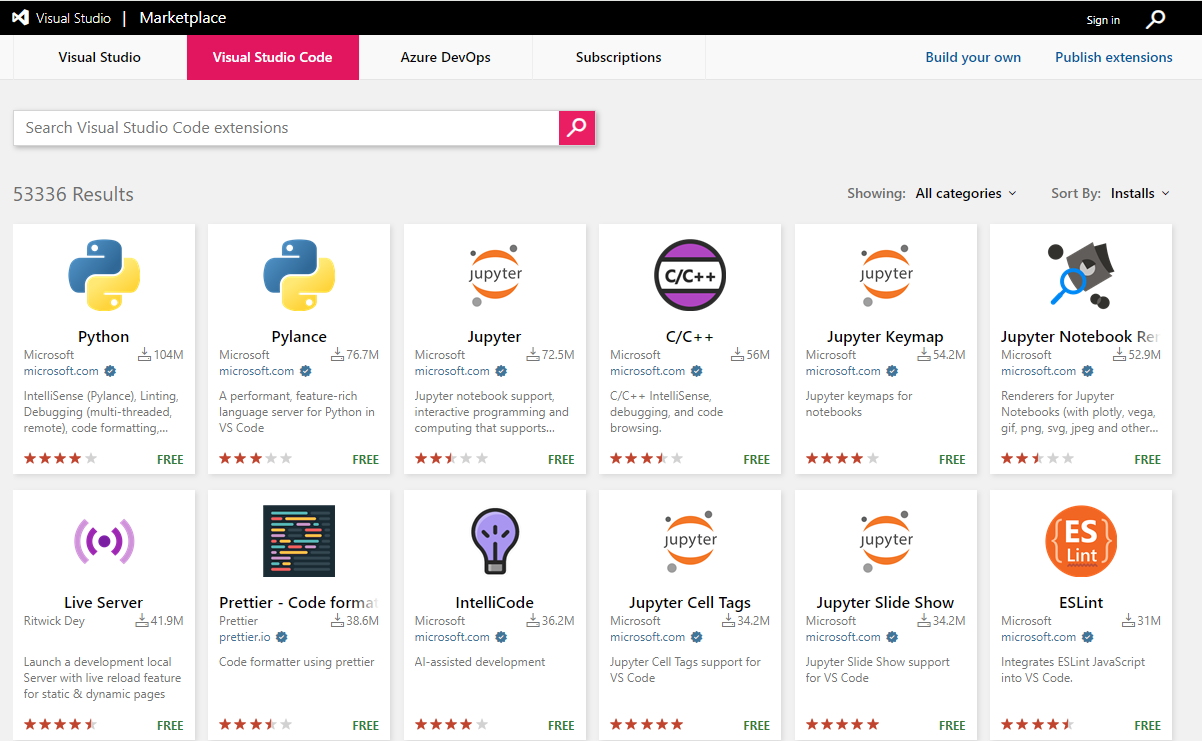Select the IntelliCode lightbulb icon
The height and width of the screenshot is (741, 1202).
click(495, 541)
